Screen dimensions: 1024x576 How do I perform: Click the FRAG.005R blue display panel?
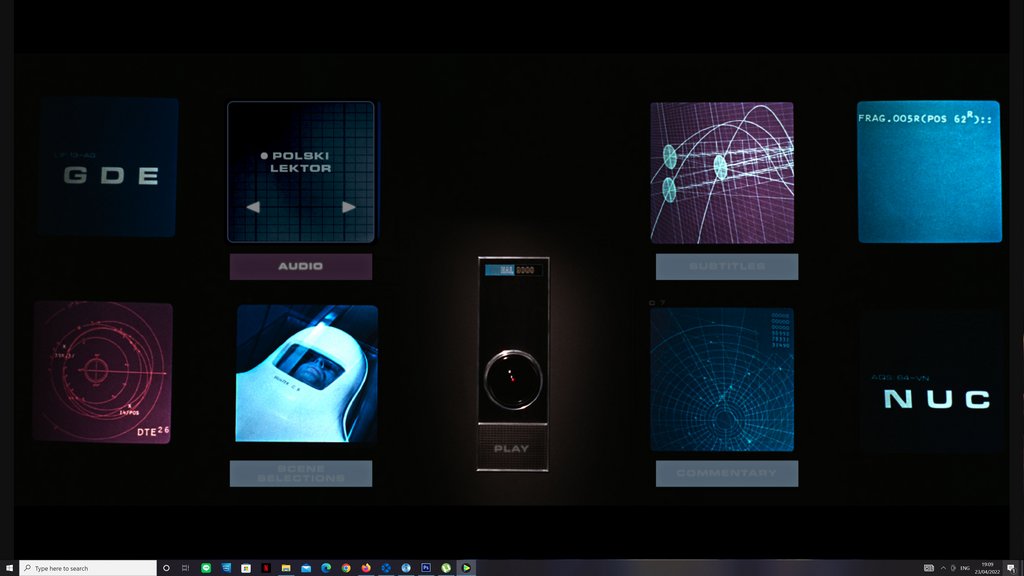tap(929, 172)
